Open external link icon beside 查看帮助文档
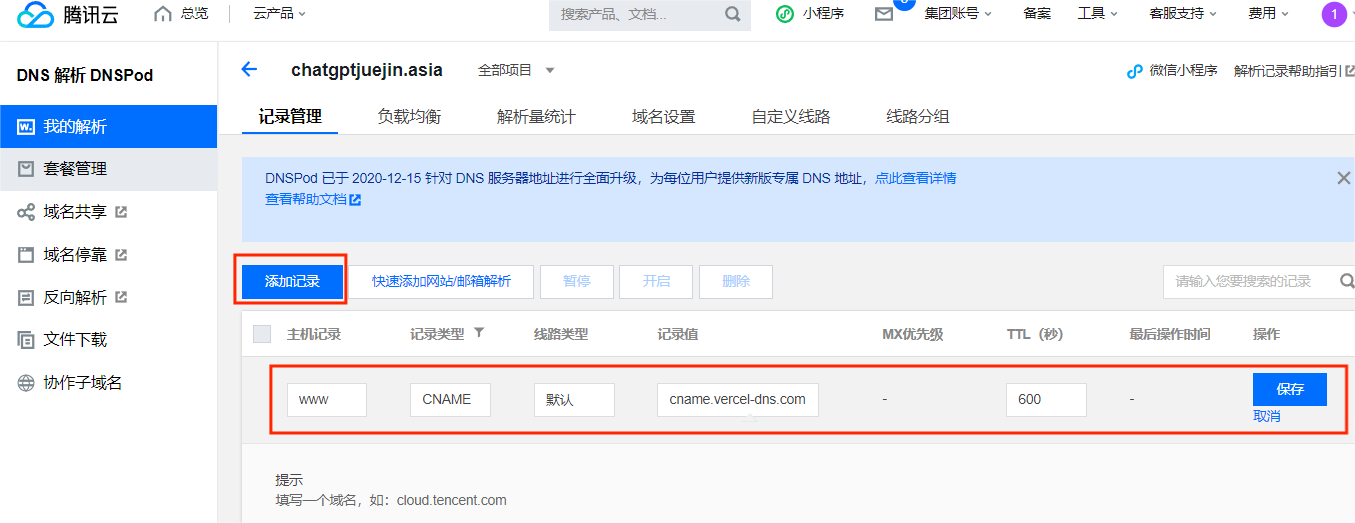 [355, 200]
